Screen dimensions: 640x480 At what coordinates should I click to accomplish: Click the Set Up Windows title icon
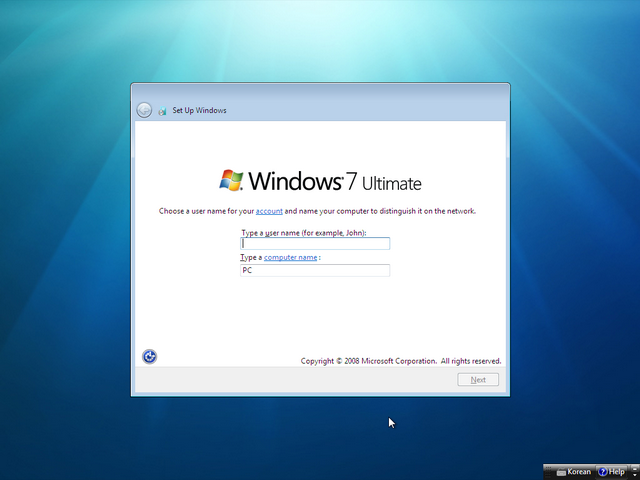(162, 111)
